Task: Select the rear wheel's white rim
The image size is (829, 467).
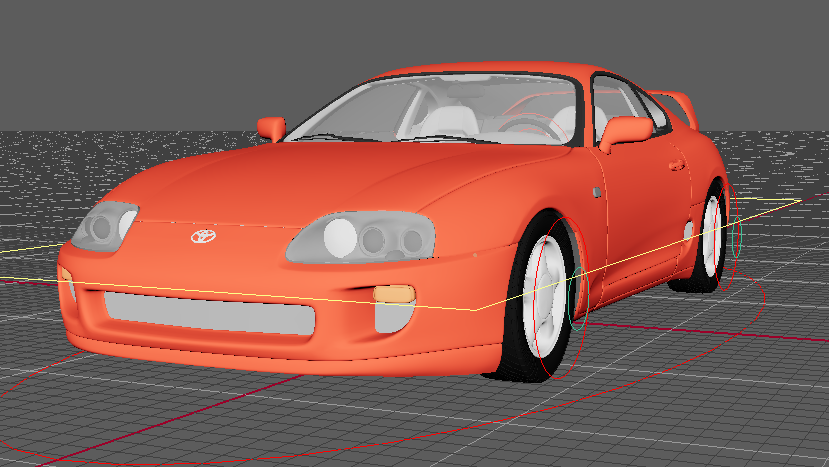Action: [x=711, y=236]
